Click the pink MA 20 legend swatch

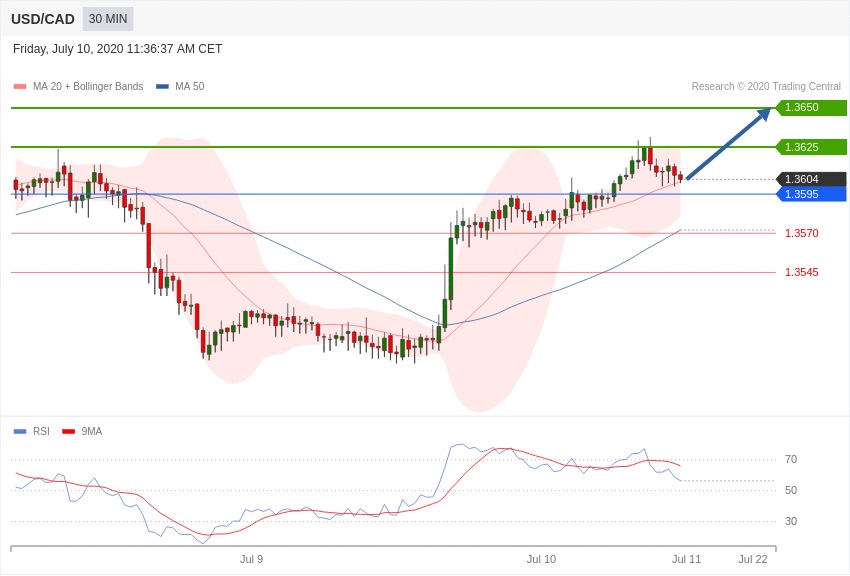[x=20, y=86]
